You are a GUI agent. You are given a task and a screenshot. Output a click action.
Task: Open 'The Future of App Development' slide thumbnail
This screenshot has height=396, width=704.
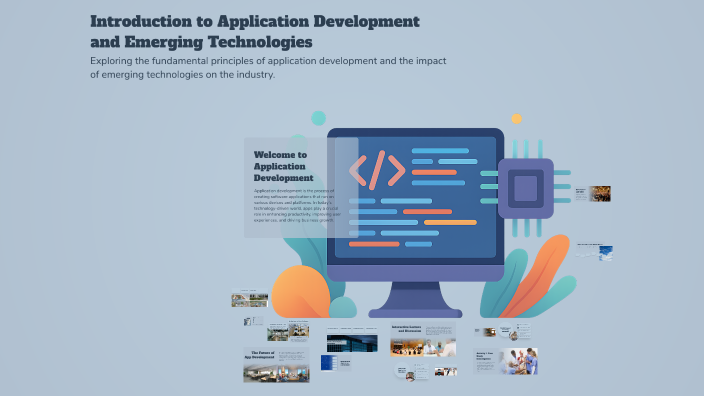(x=276, y=365)
